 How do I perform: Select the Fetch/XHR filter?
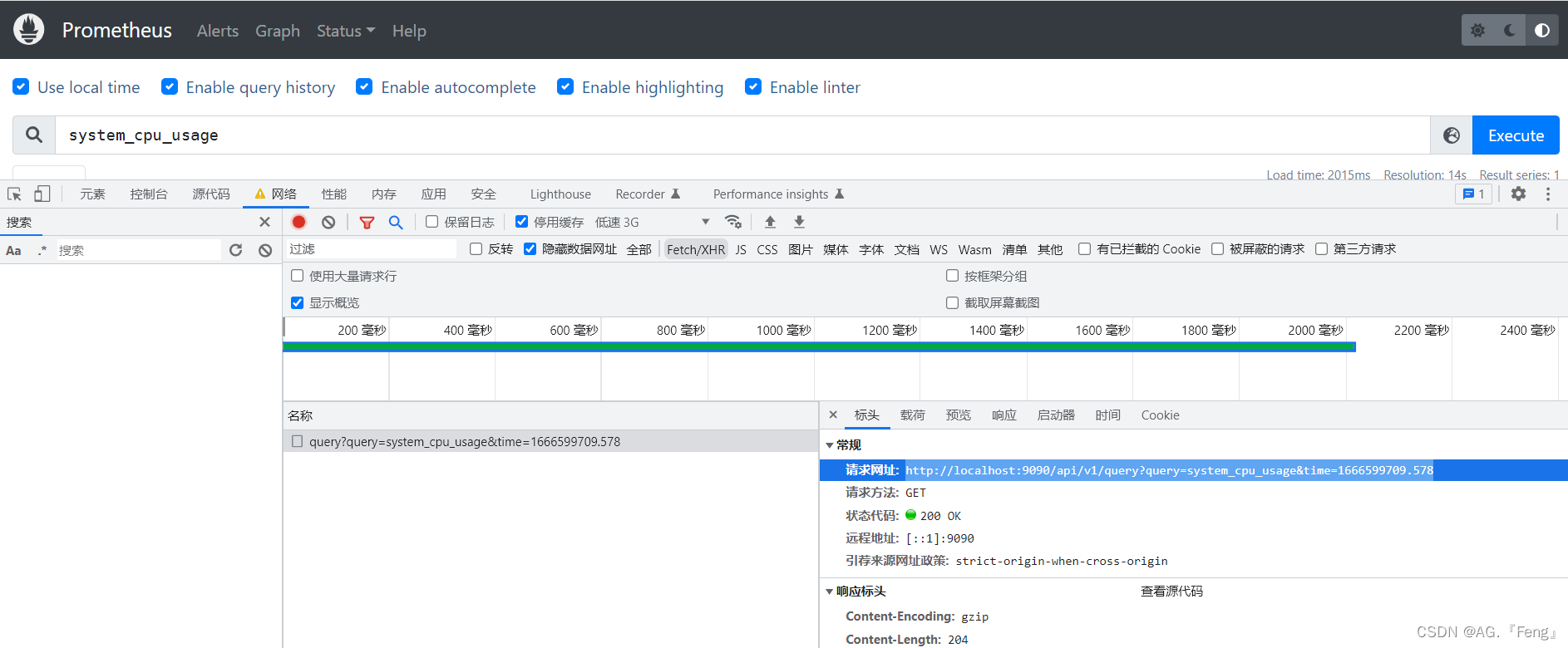tap(696, 249)
